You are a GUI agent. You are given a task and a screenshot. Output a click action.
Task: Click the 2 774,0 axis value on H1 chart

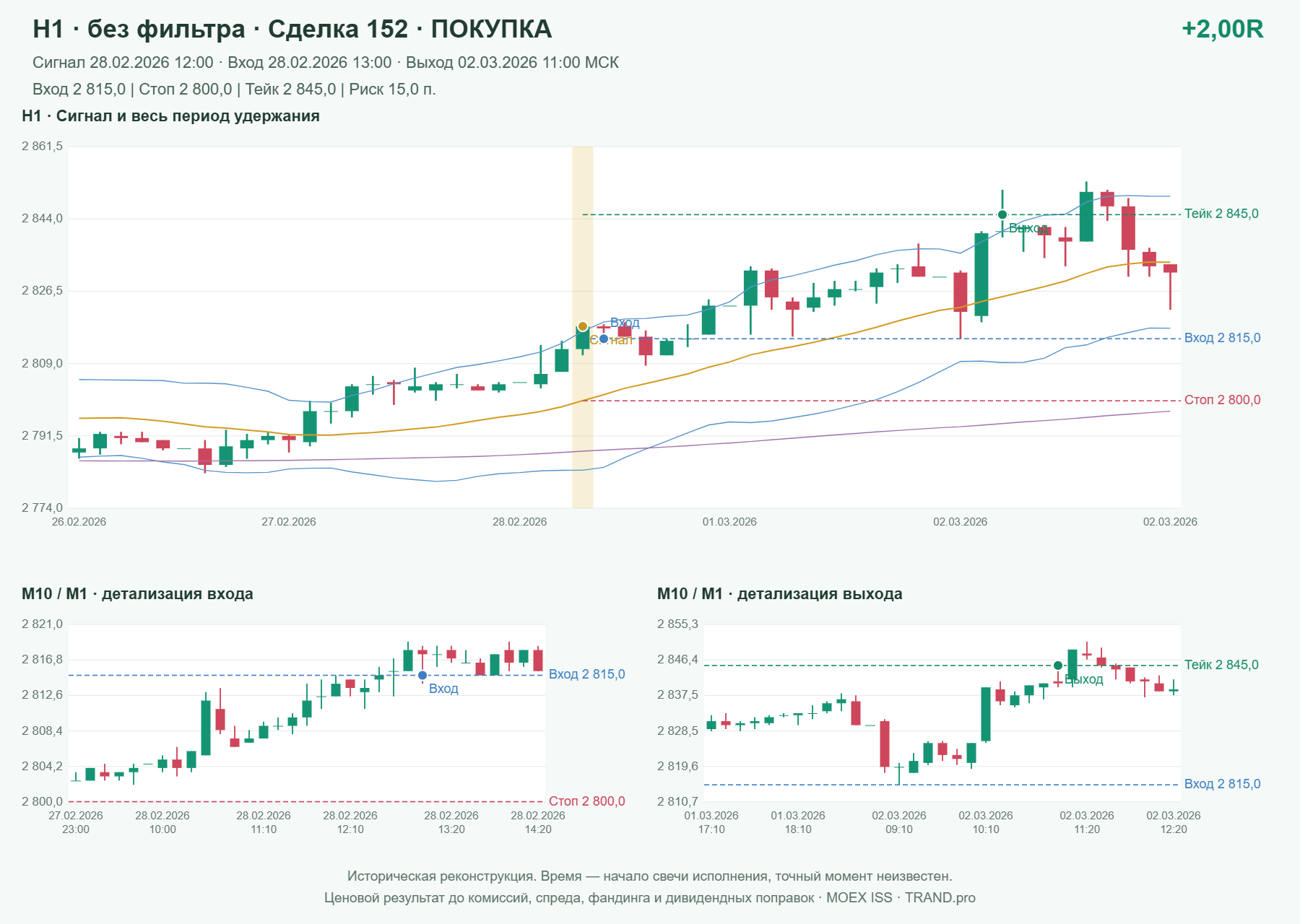[x=42, y=507]
